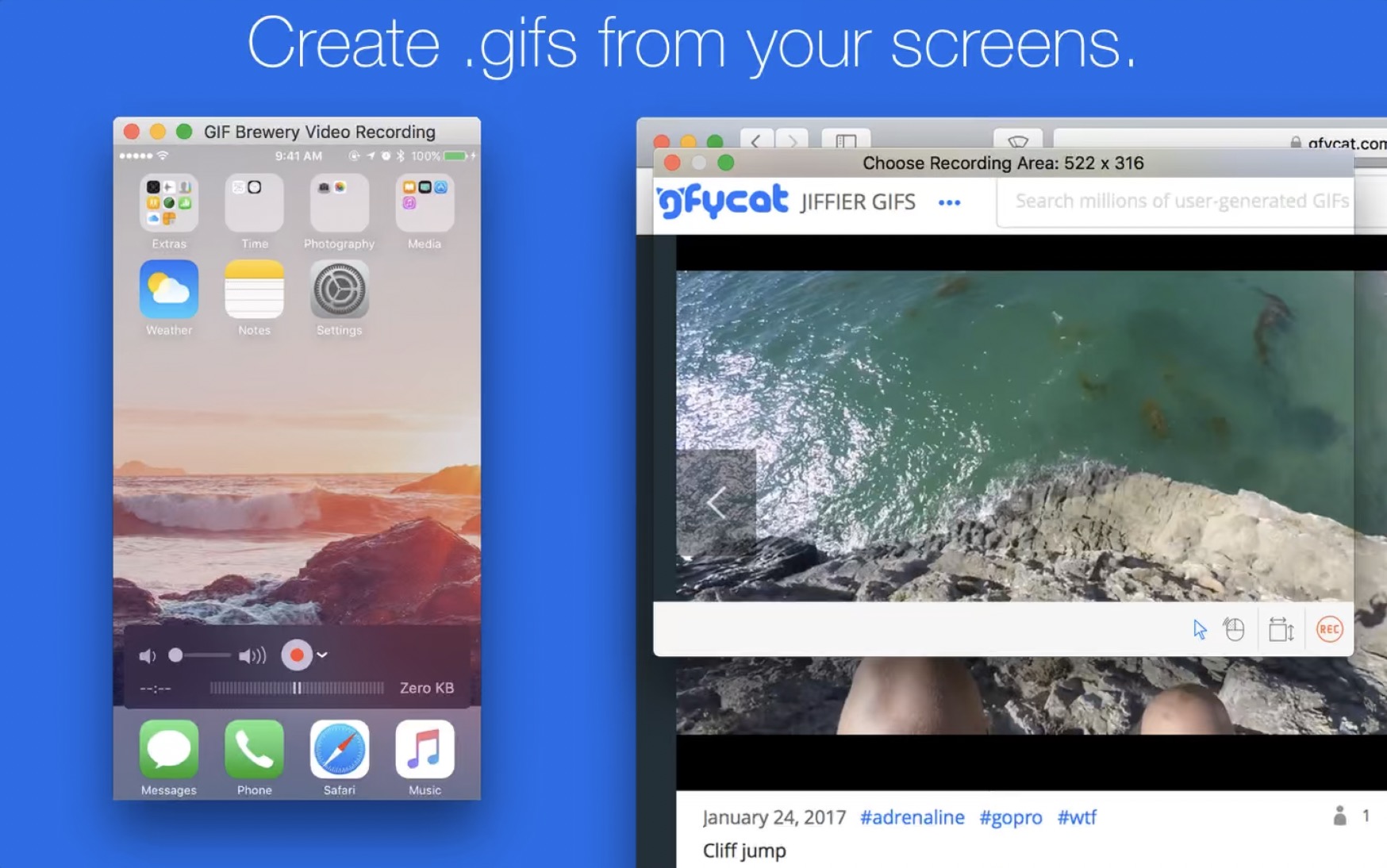This screenshot has width=1387, height=868.
Task: Click the "Zero KB" file size readout
Action: (x=427, y=688)
